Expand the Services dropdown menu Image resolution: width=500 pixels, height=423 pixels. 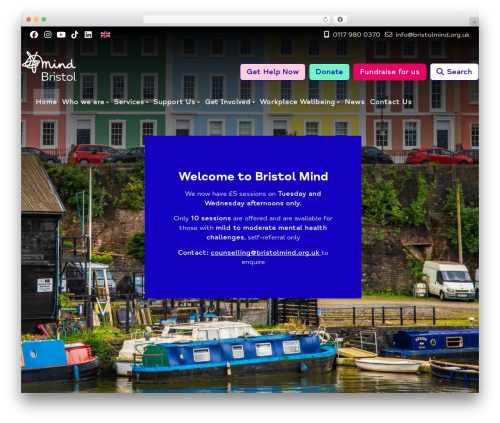131,102
